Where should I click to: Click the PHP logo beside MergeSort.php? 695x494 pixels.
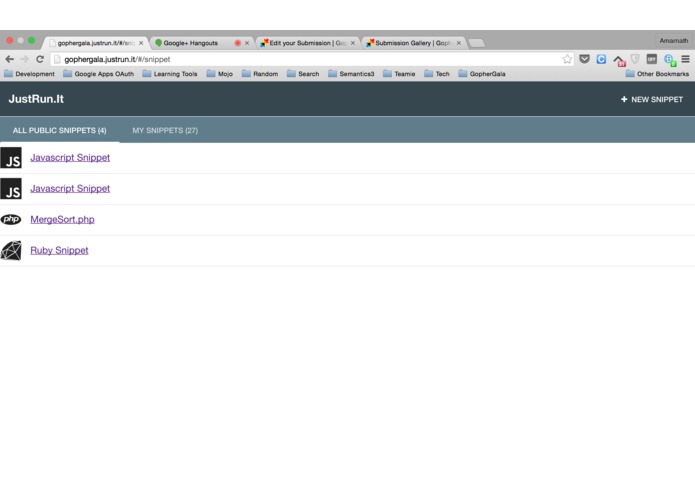click(x=11, y=219)
